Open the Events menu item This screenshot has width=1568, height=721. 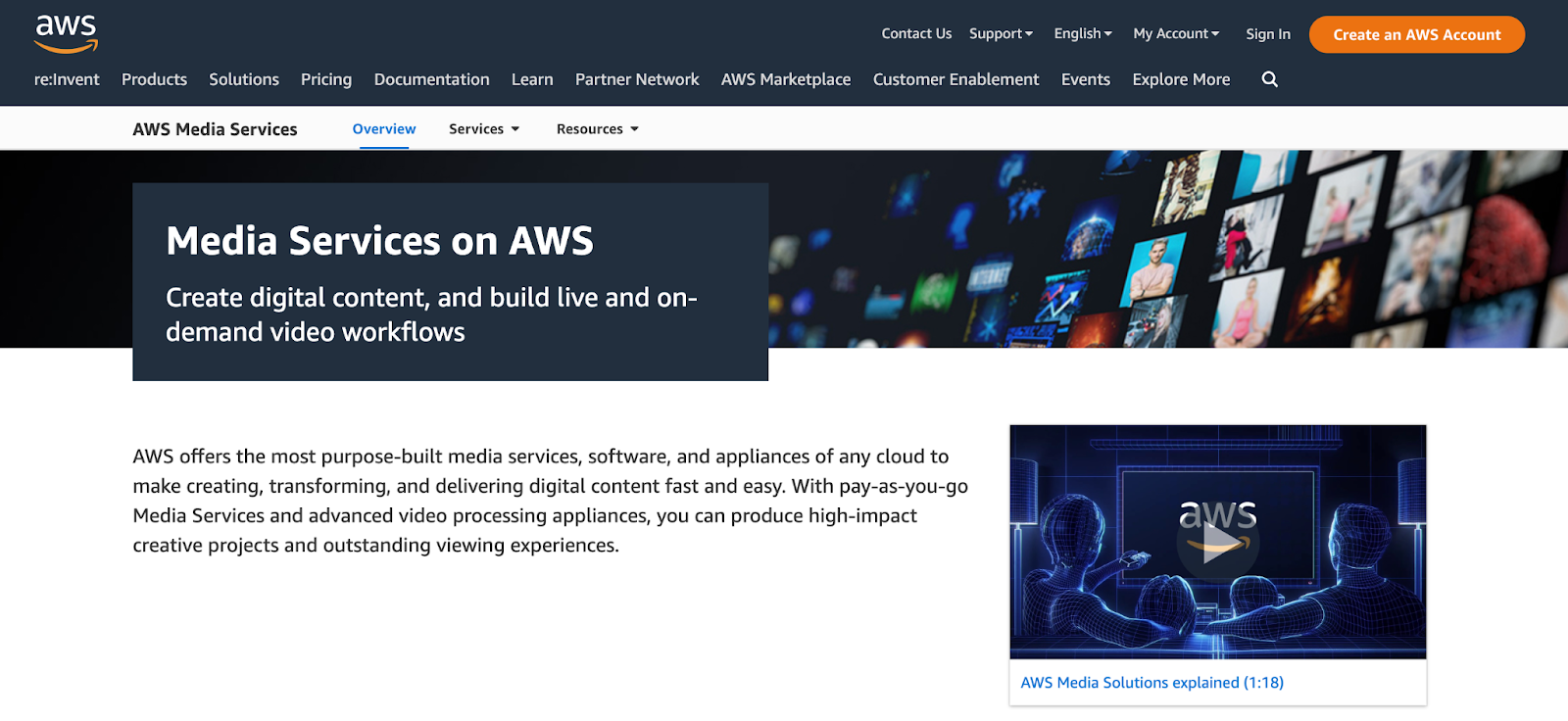pos(1086,79)
